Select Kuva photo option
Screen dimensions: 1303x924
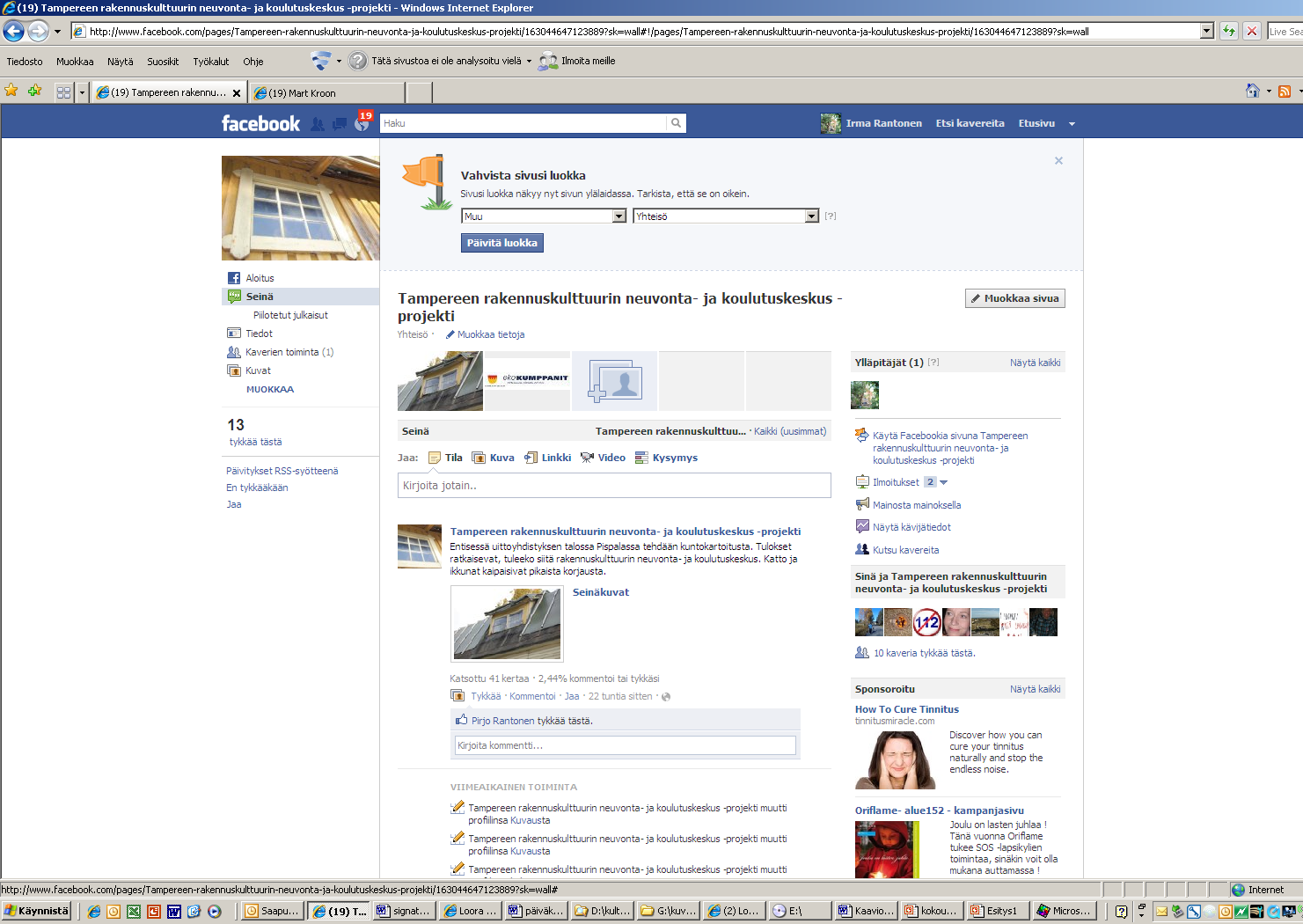coord(493,458)
